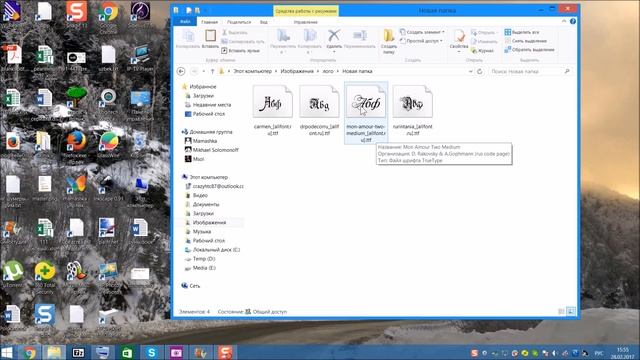Screen dimensions: 640x360
Task: Click the Windows Start button
Action: point(7,352)
